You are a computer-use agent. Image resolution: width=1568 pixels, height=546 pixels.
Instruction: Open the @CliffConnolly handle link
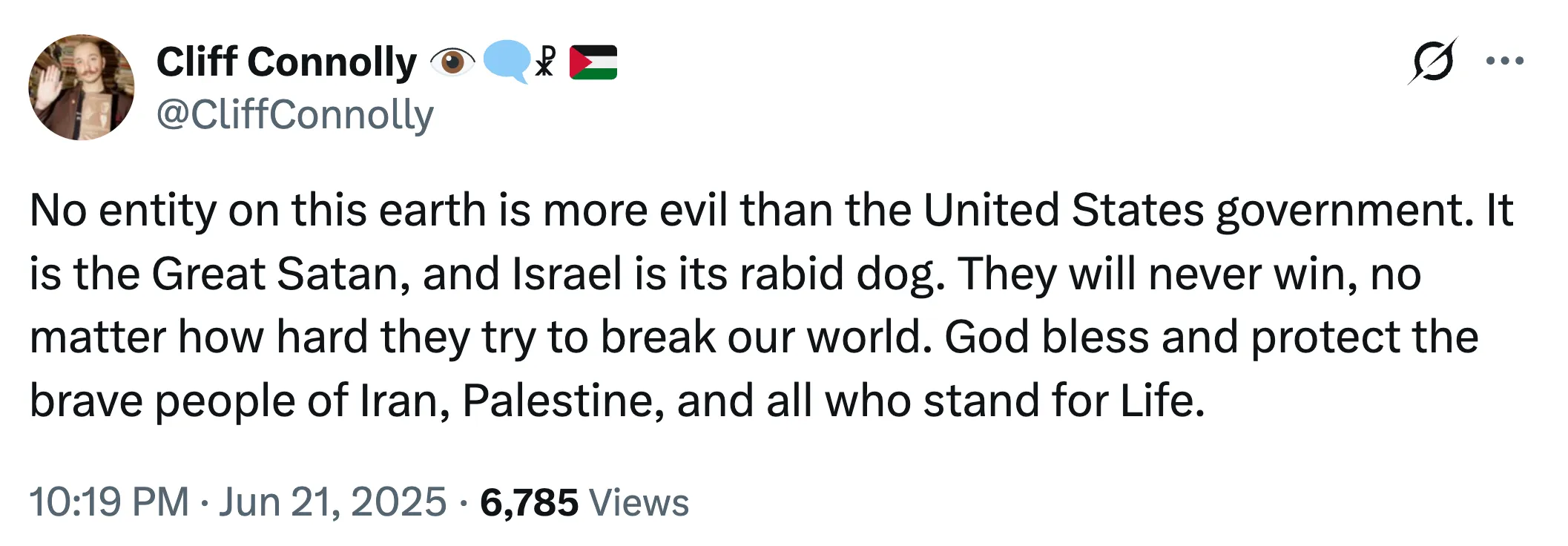click(x=295, y=115)
